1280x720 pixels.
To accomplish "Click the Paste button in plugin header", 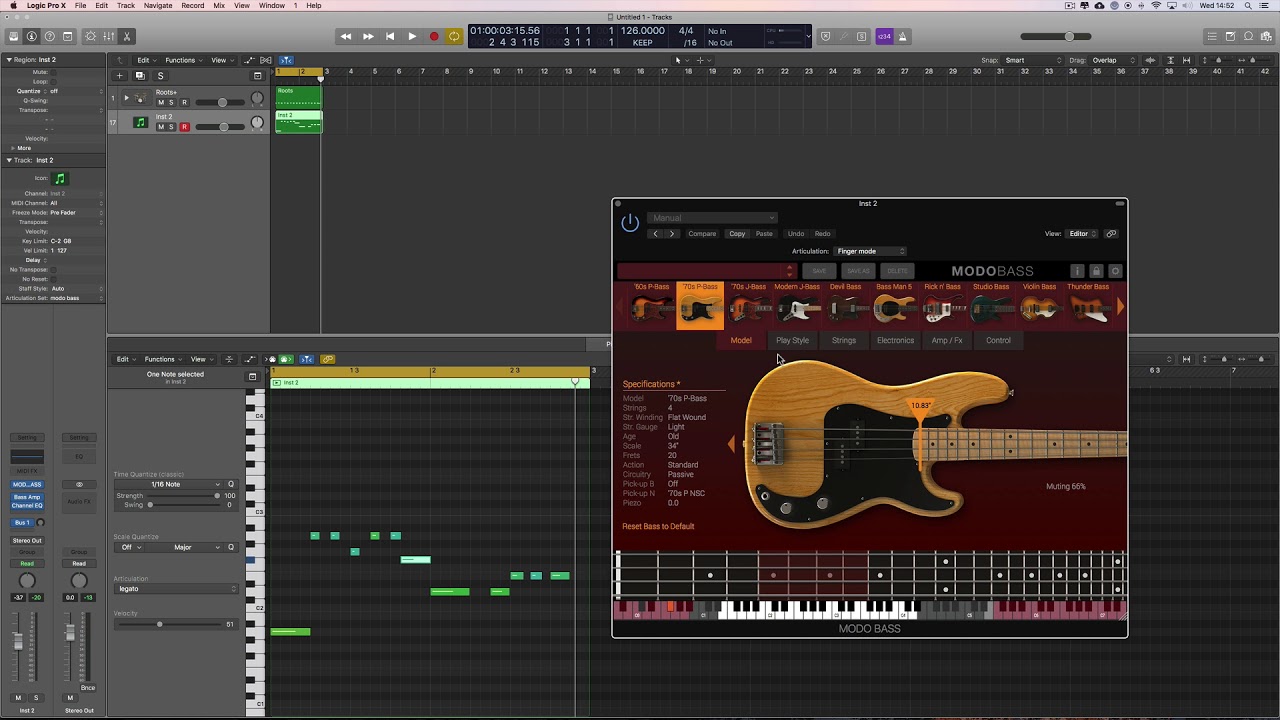I will [764, 234].
